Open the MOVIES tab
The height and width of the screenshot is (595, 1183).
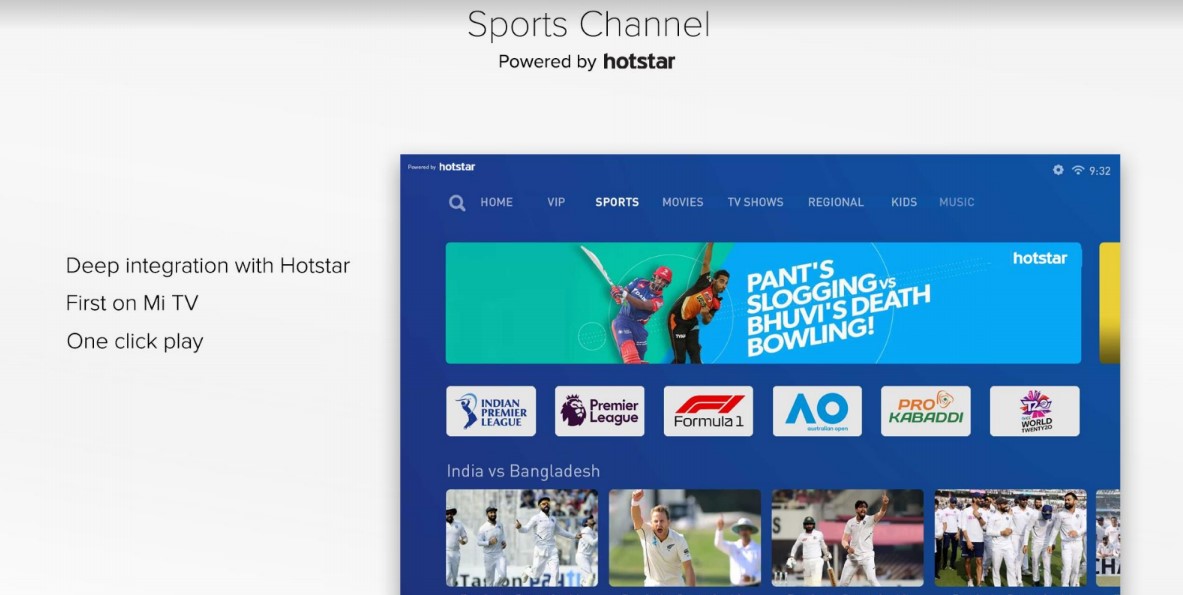[x=683, y=202]
